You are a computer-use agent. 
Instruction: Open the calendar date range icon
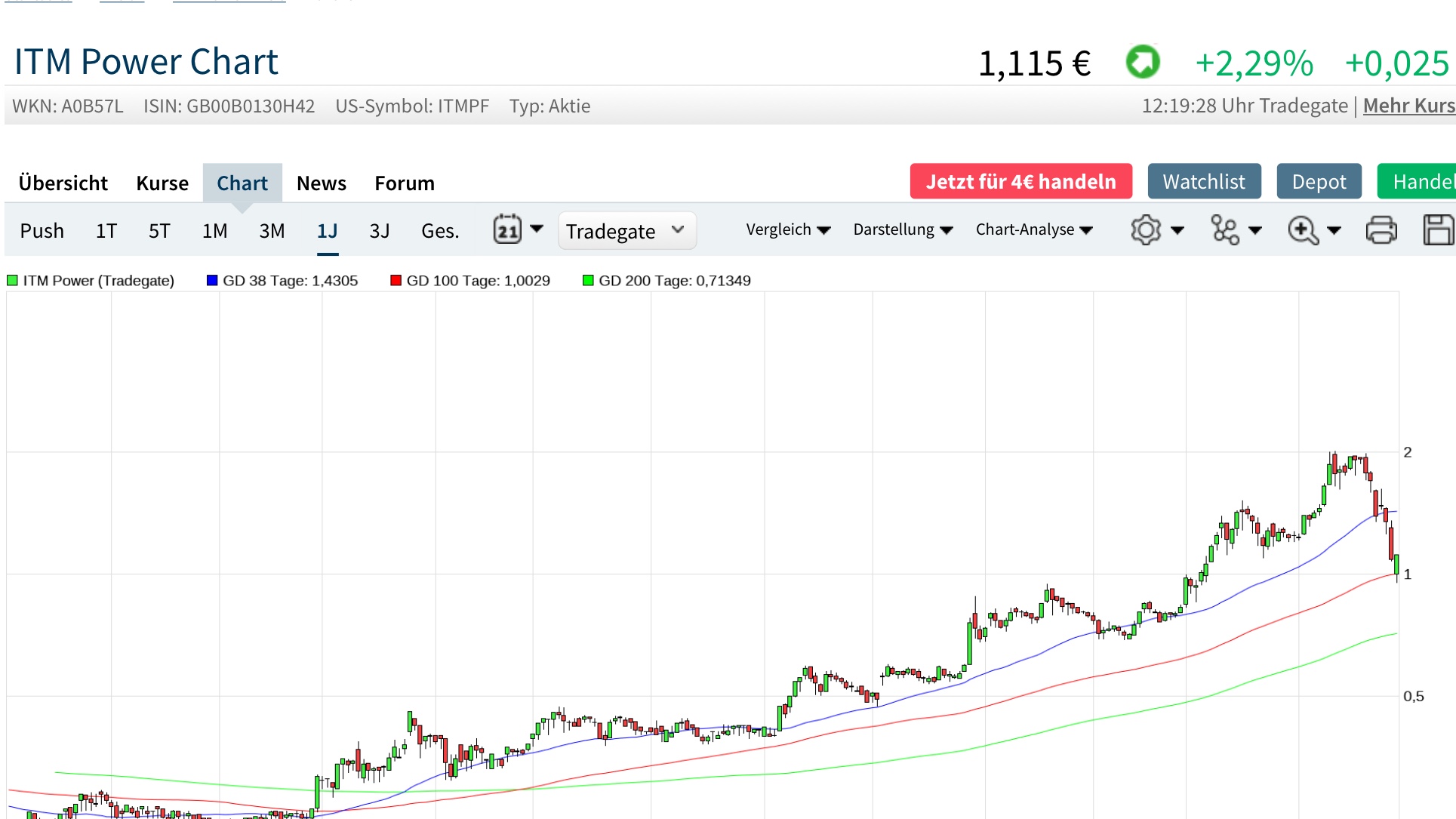click(507, 229)
